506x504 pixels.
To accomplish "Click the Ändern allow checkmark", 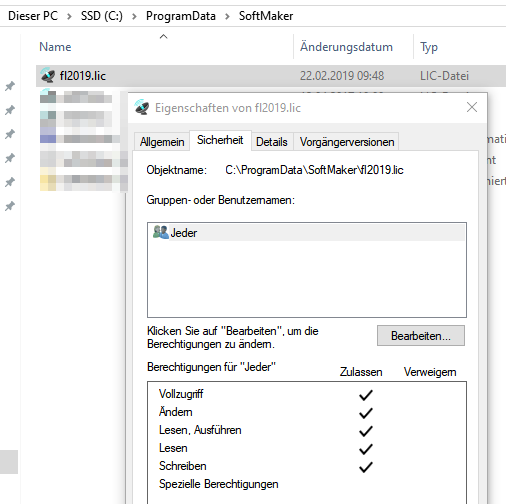I will [366, 413].
